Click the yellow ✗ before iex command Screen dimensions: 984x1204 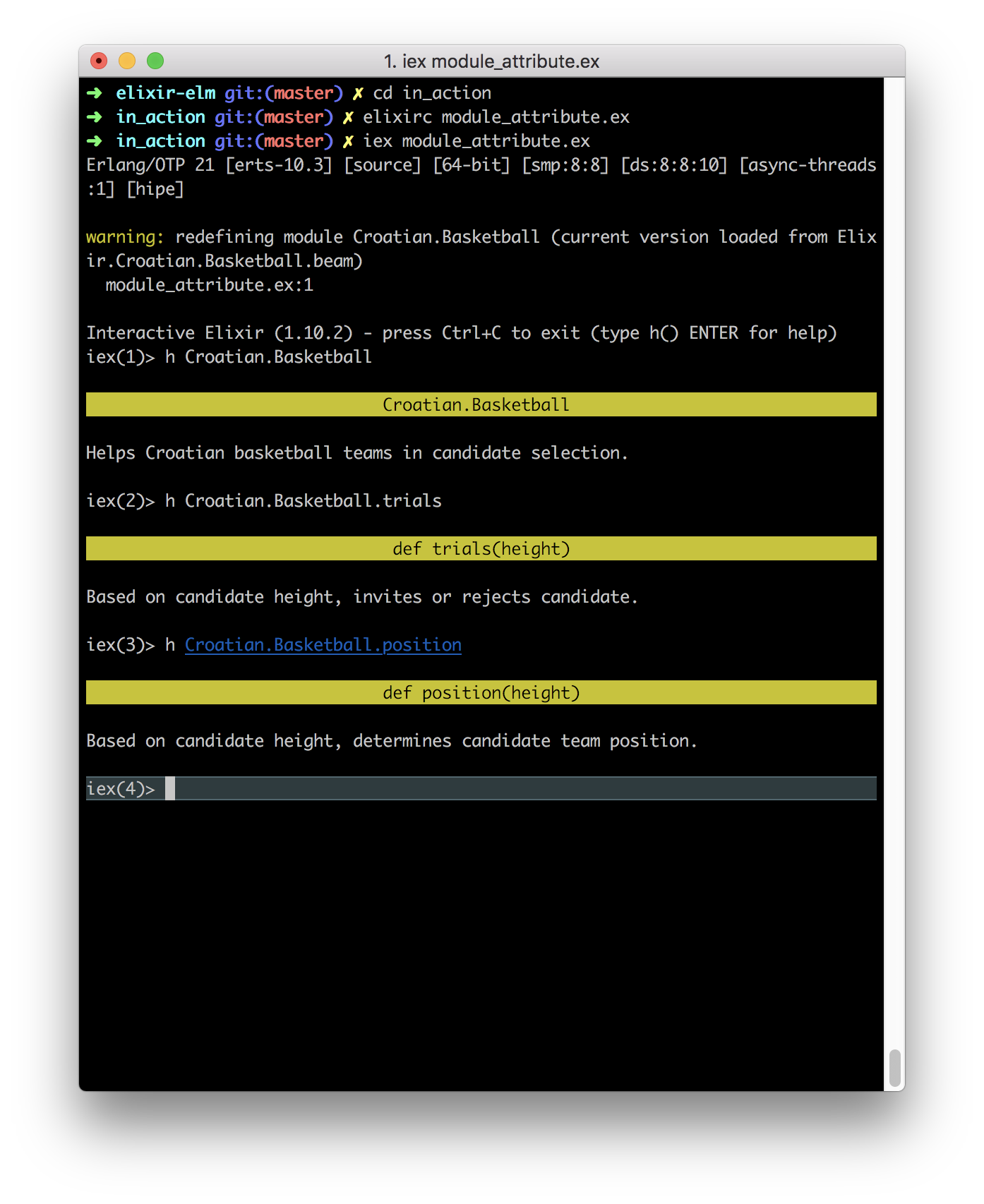click(348, 141)
